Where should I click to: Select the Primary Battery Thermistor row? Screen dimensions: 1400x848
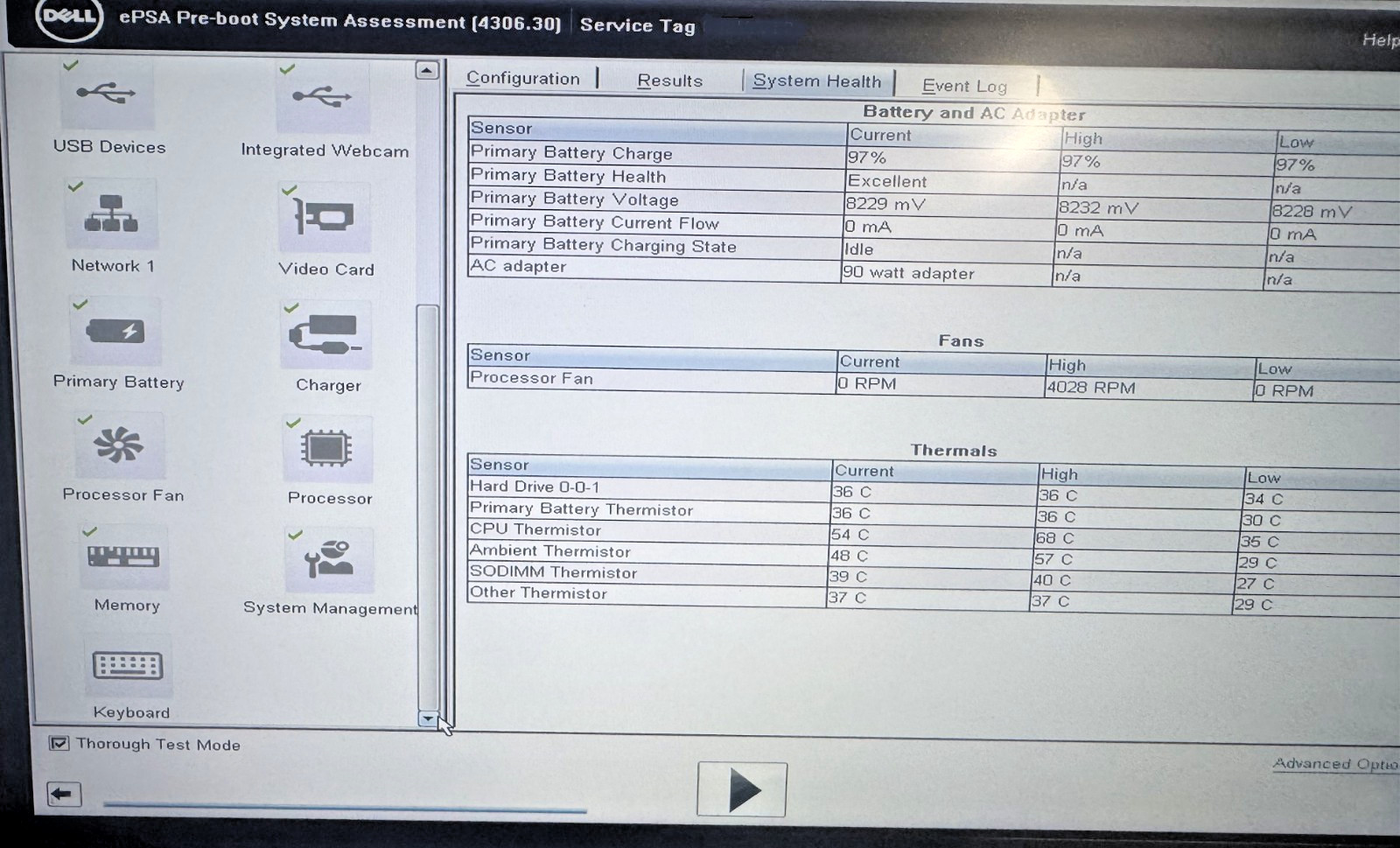(x=934, y=514)
